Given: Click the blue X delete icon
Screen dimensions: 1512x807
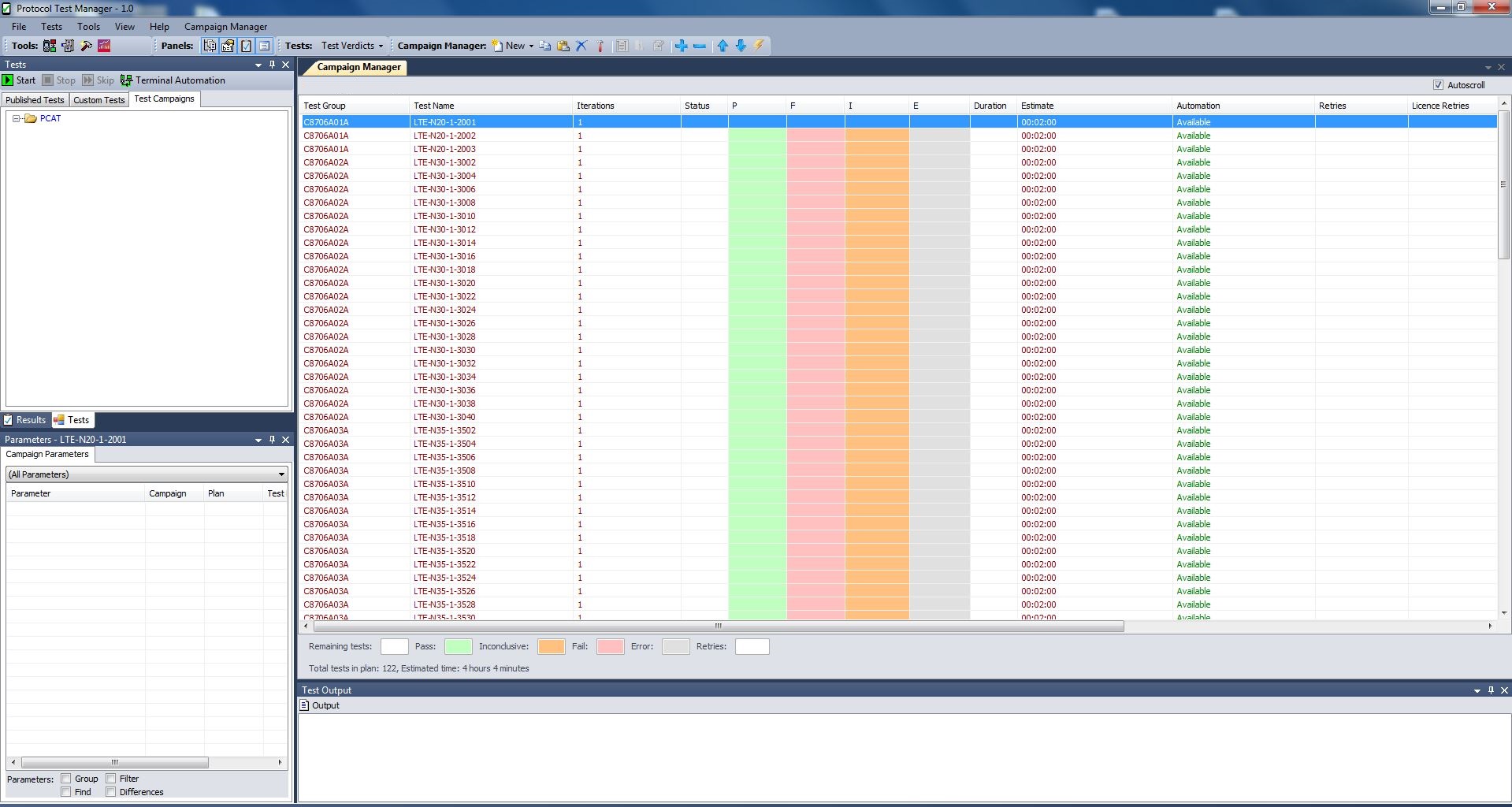Looking at the screenshot, I should [x=581, y=46].
